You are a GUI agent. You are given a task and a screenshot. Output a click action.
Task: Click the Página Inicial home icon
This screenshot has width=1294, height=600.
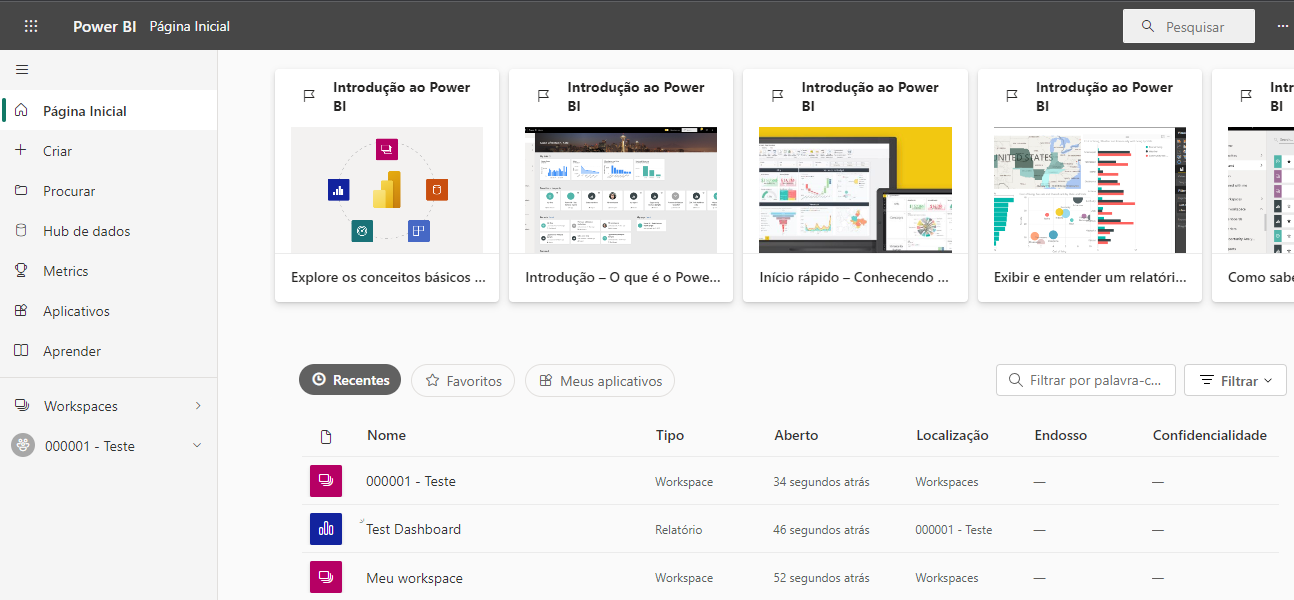coord(22,110)
